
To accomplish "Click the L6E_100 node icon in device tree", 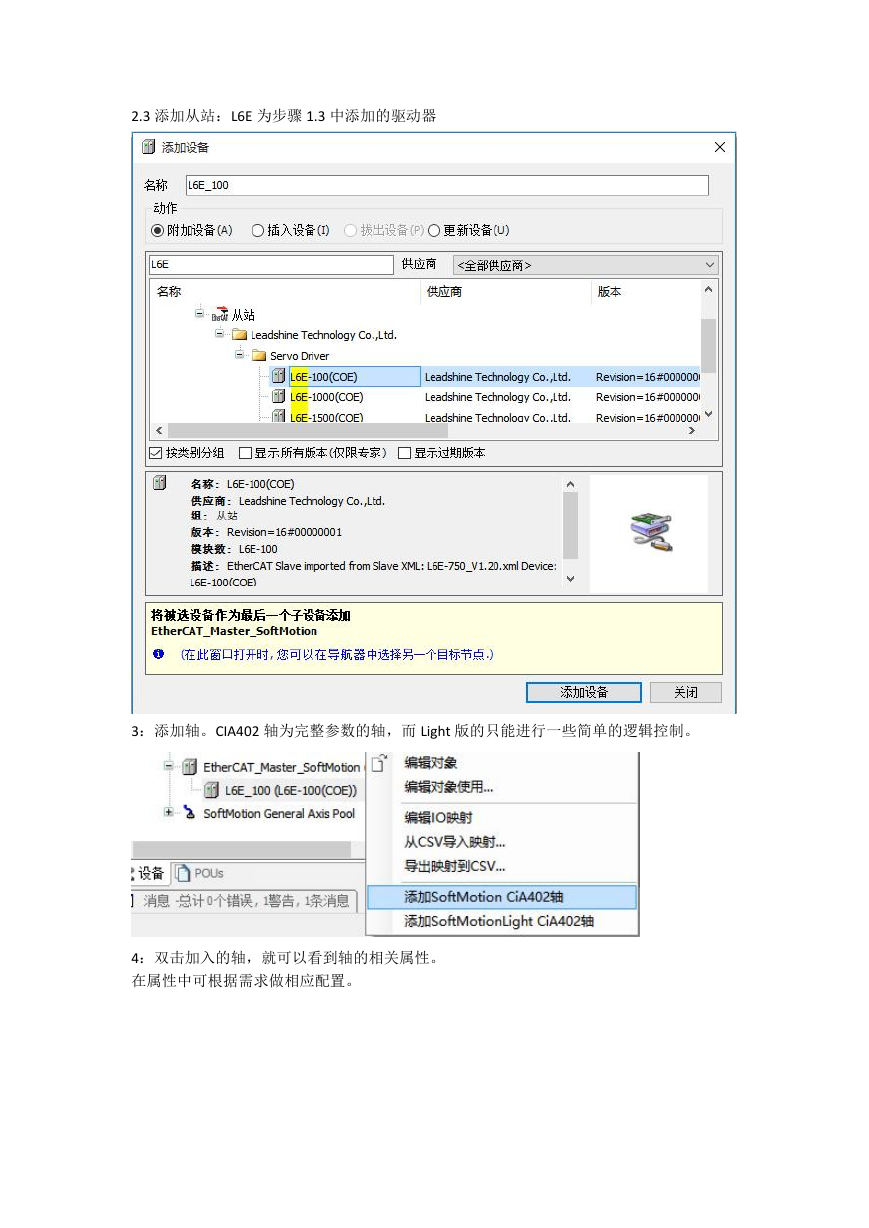I will pyautogui.click(x=211, y=790).
